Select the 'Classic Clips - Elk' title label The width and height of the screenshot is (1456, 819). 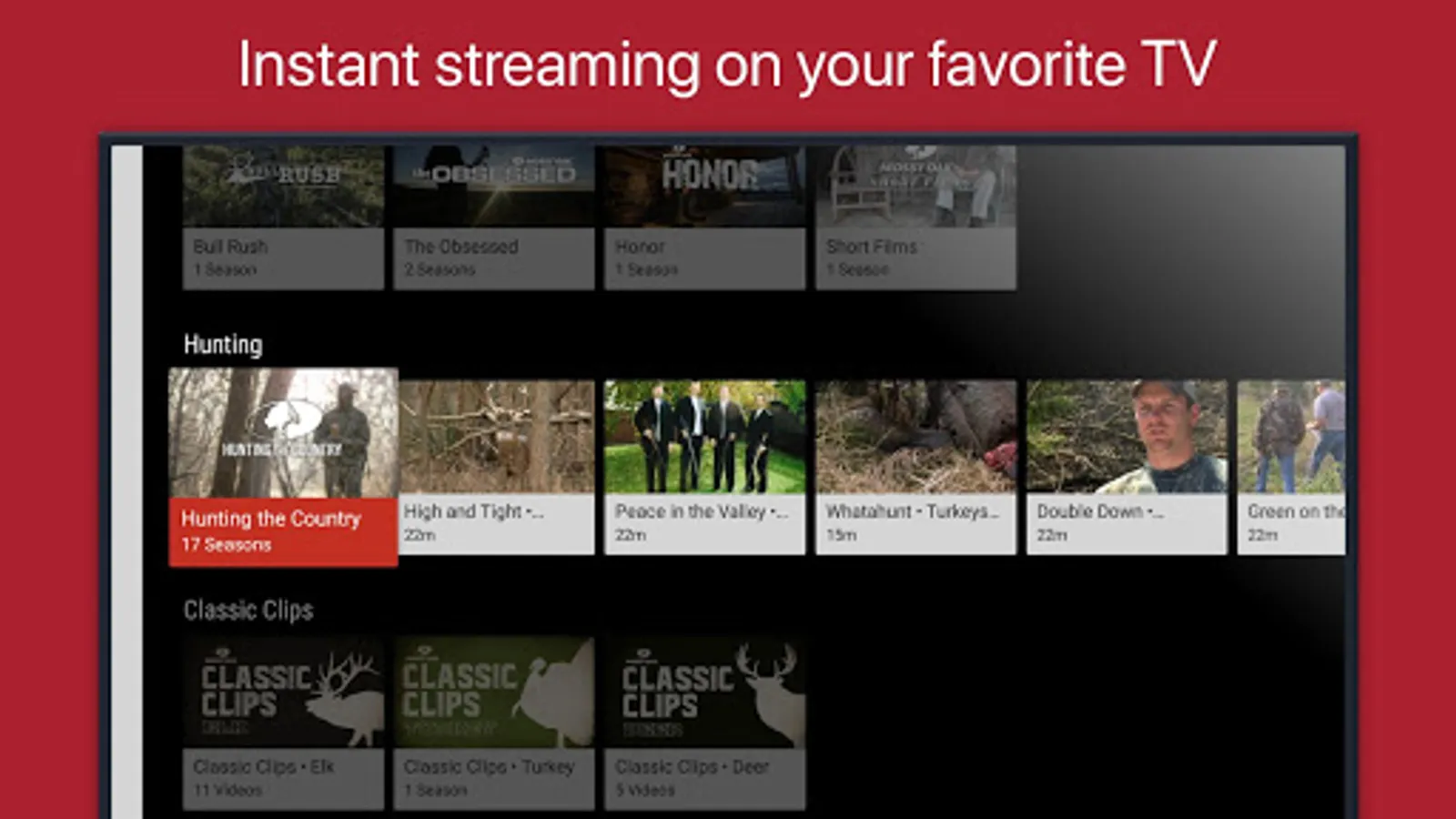tap(264, 767)
